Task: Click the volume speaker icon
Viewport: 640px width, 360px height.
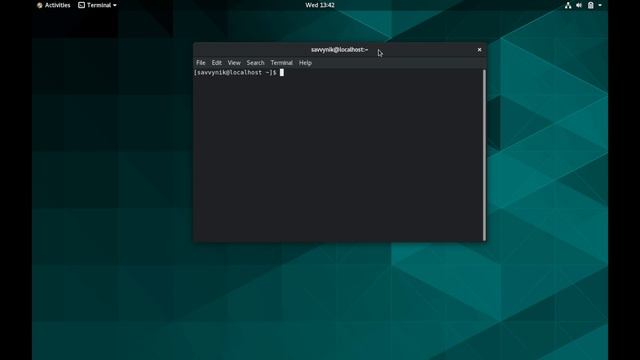Action: click(579, 5)
